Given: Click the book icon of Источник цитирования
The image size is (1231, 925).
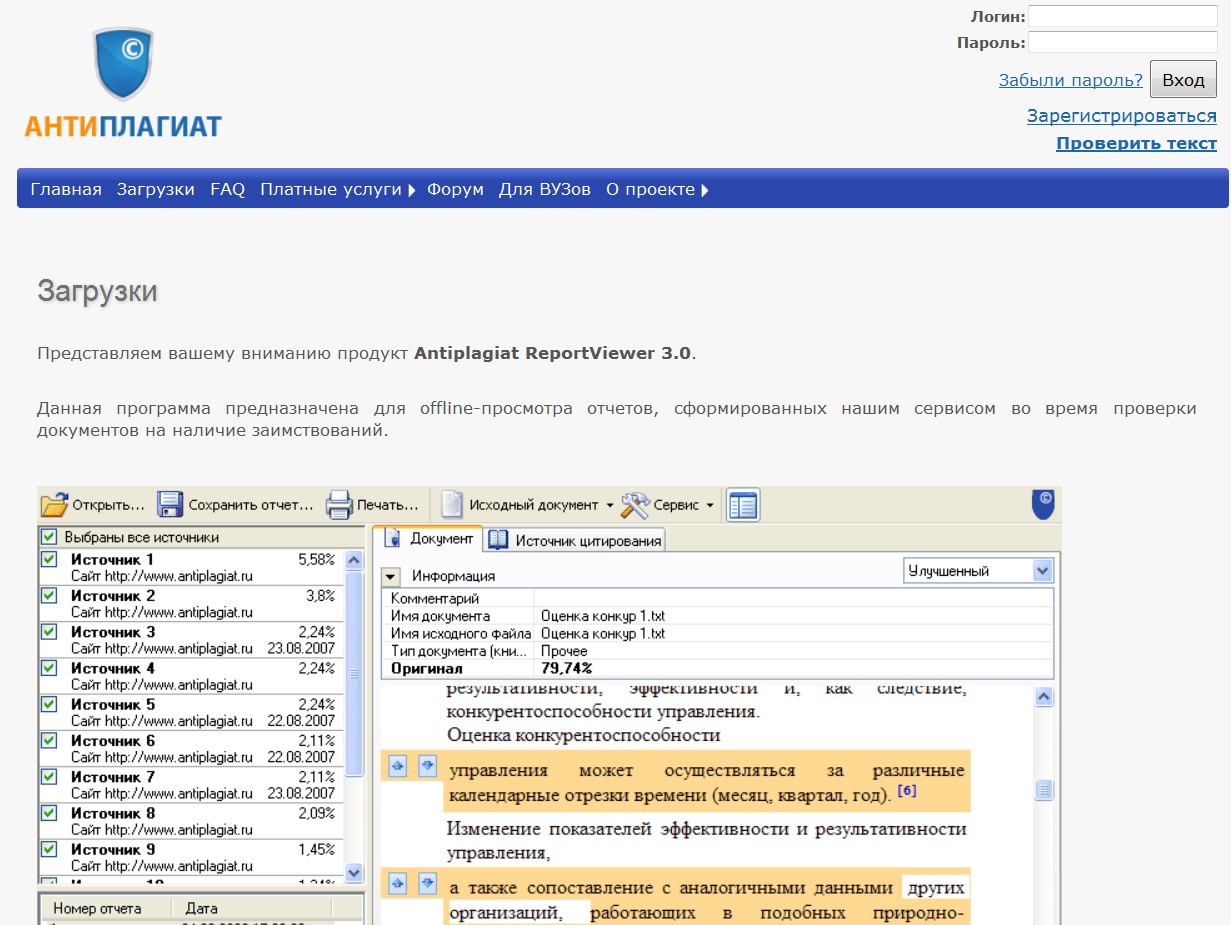Looking at the screenshot, I should tap(498, 541).
